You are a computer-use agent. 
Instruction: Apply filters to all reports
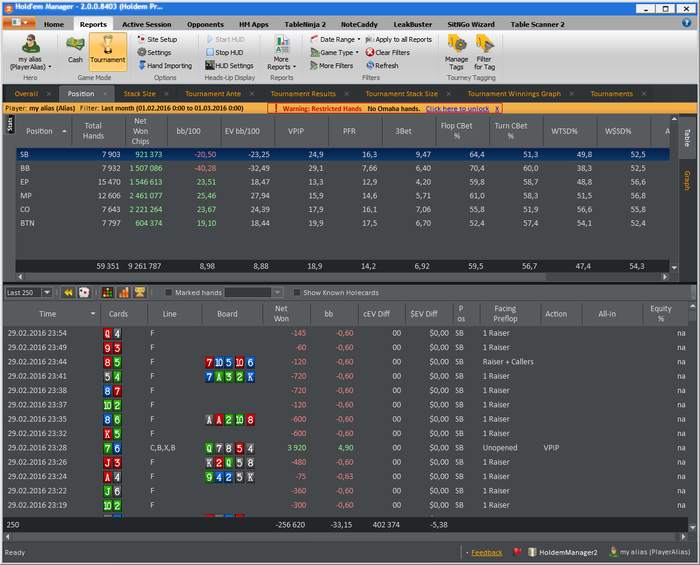(x=399, y=39)
